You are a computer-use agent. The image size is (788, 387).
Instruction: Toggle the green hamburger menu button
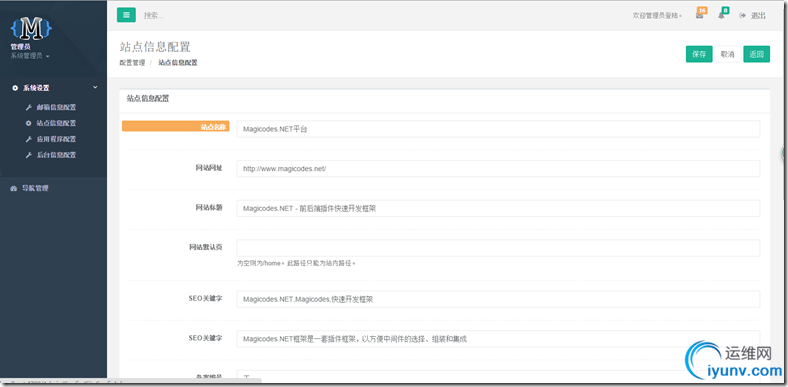[126, 15]
